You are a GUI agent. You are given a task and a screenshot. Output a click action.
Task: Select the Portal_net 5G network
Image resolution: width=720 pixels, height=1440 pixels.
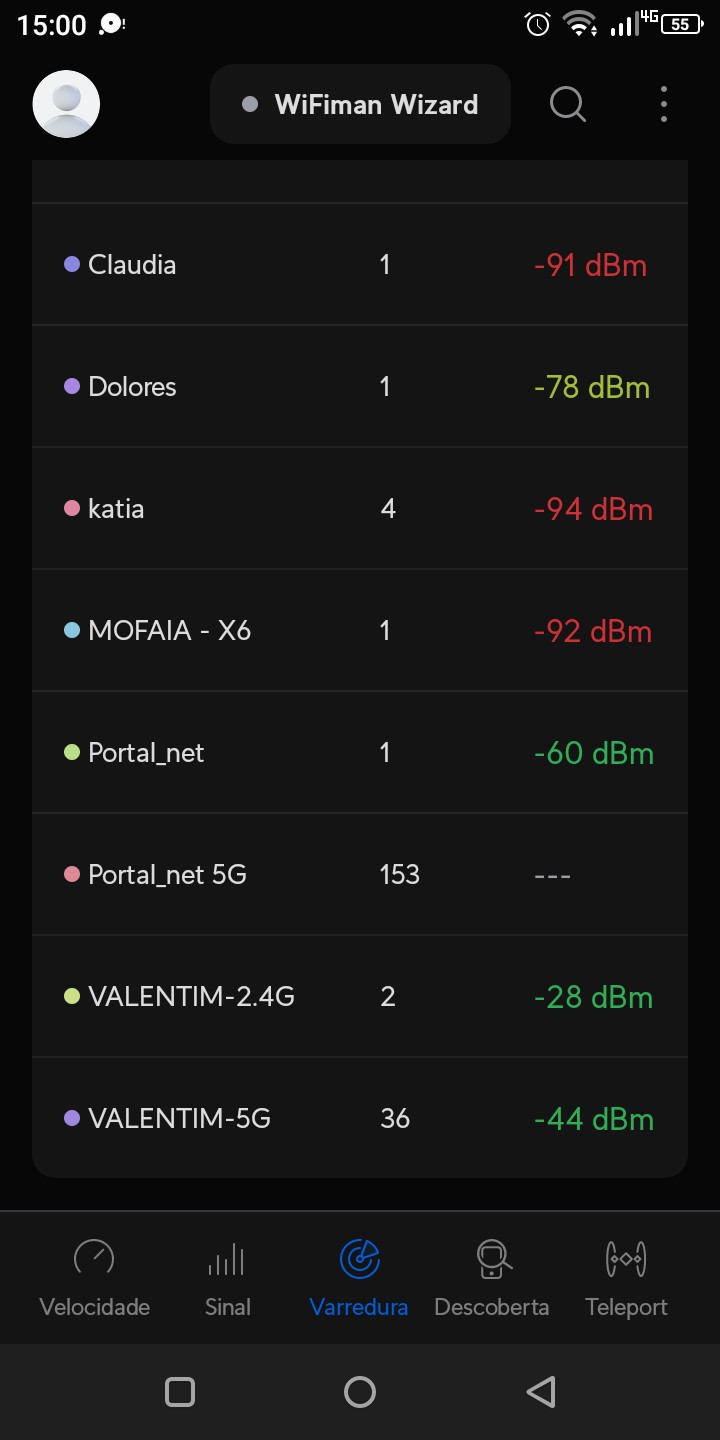[x=360, y=874]
